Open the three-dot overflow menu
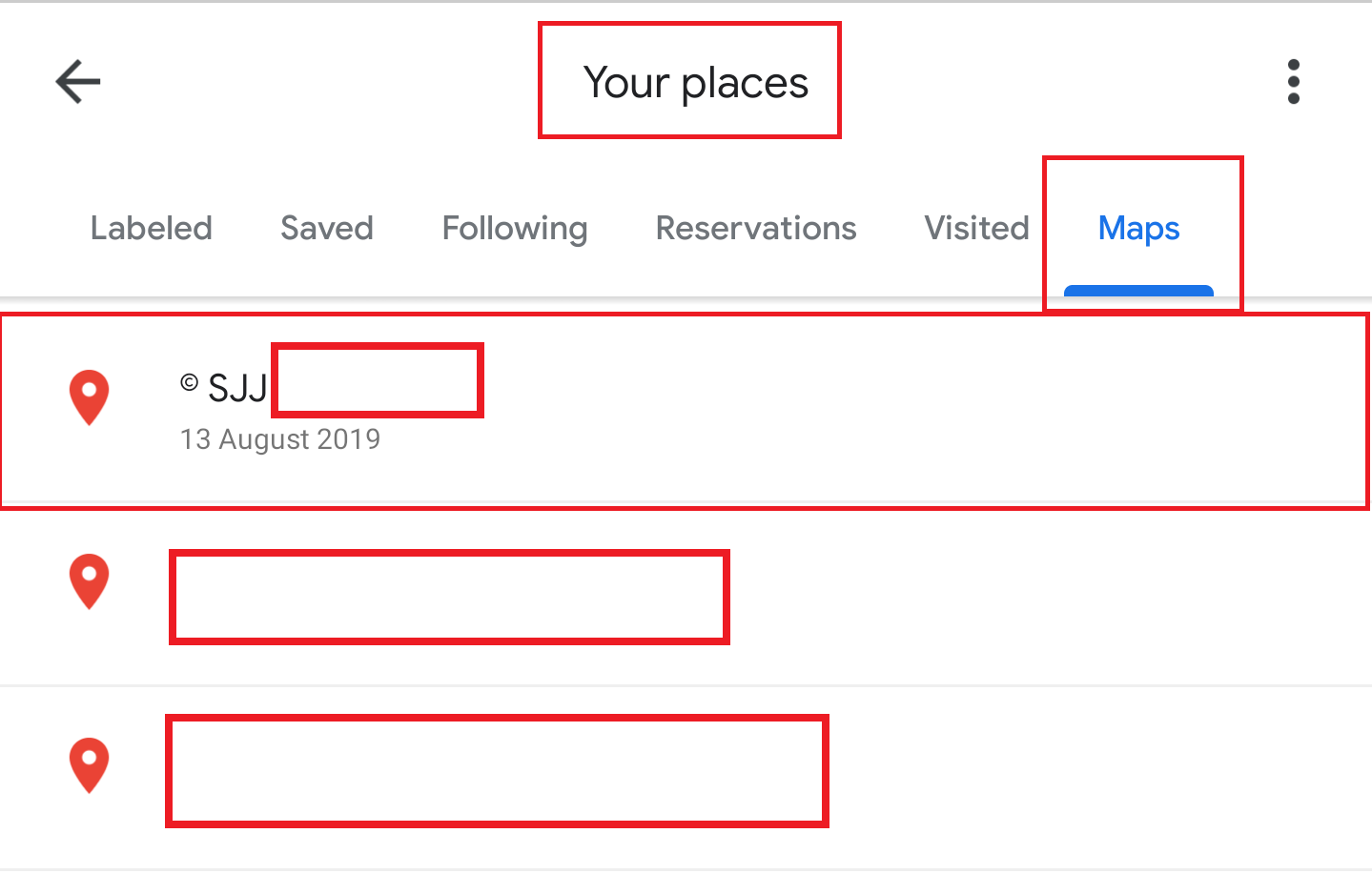 click(x=1293, y=81)
